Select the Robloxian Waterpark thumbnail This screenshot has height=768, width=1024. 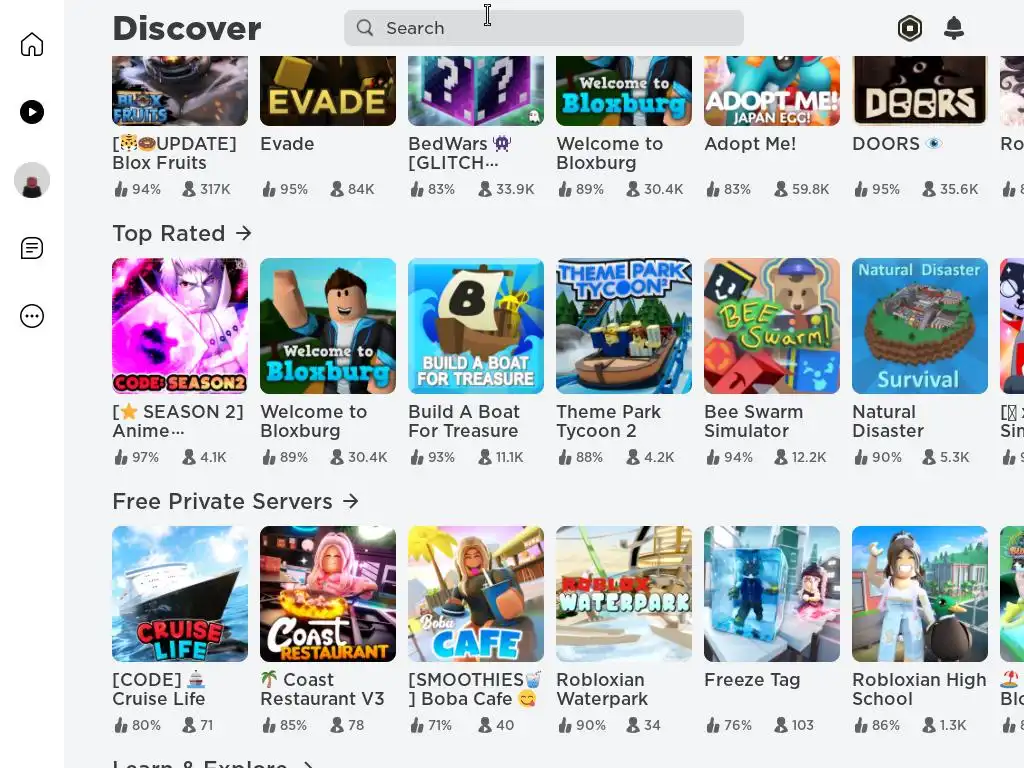[624, 594]
